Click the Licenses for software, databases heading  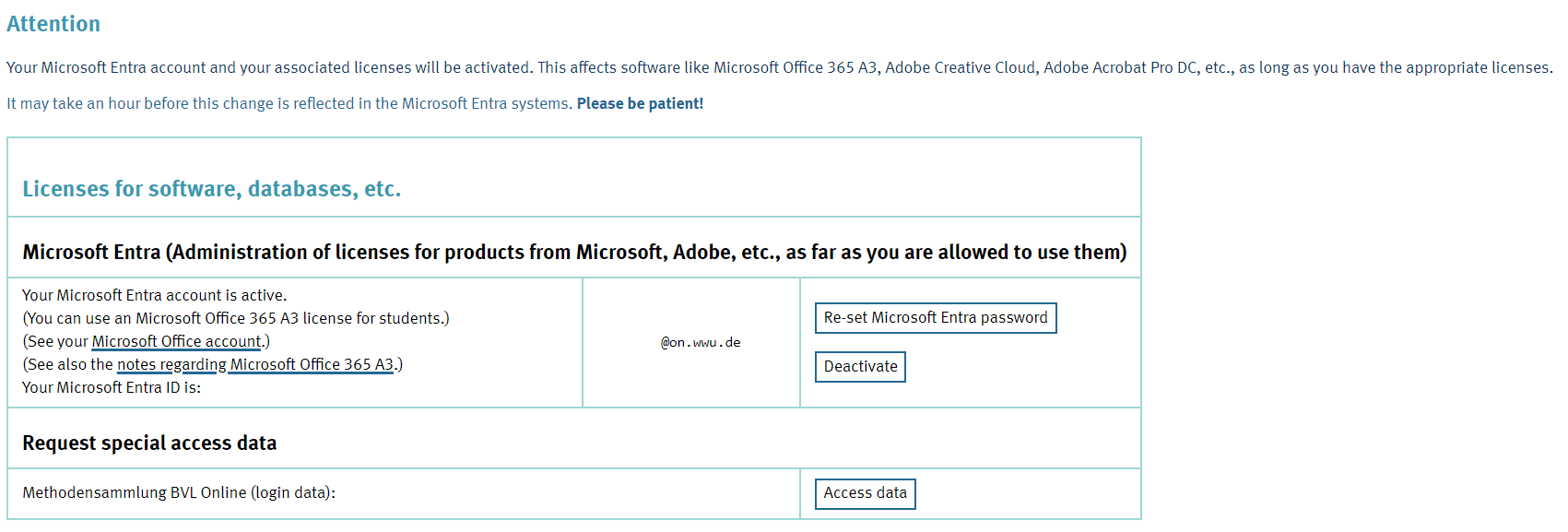click(211, 189)
